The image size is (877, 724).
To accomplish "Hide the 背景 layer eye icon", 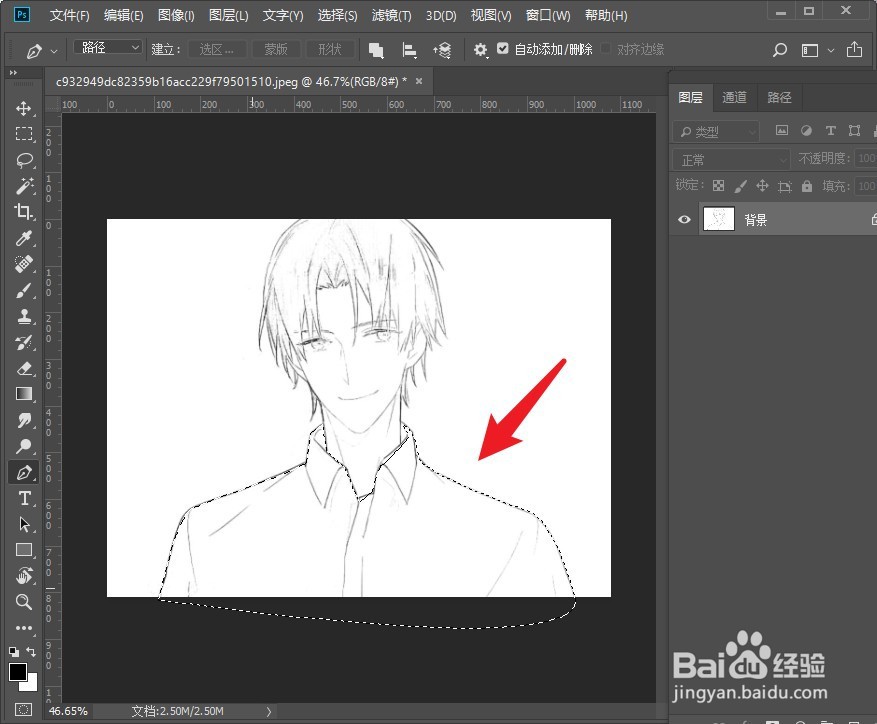I will (684, 219).
